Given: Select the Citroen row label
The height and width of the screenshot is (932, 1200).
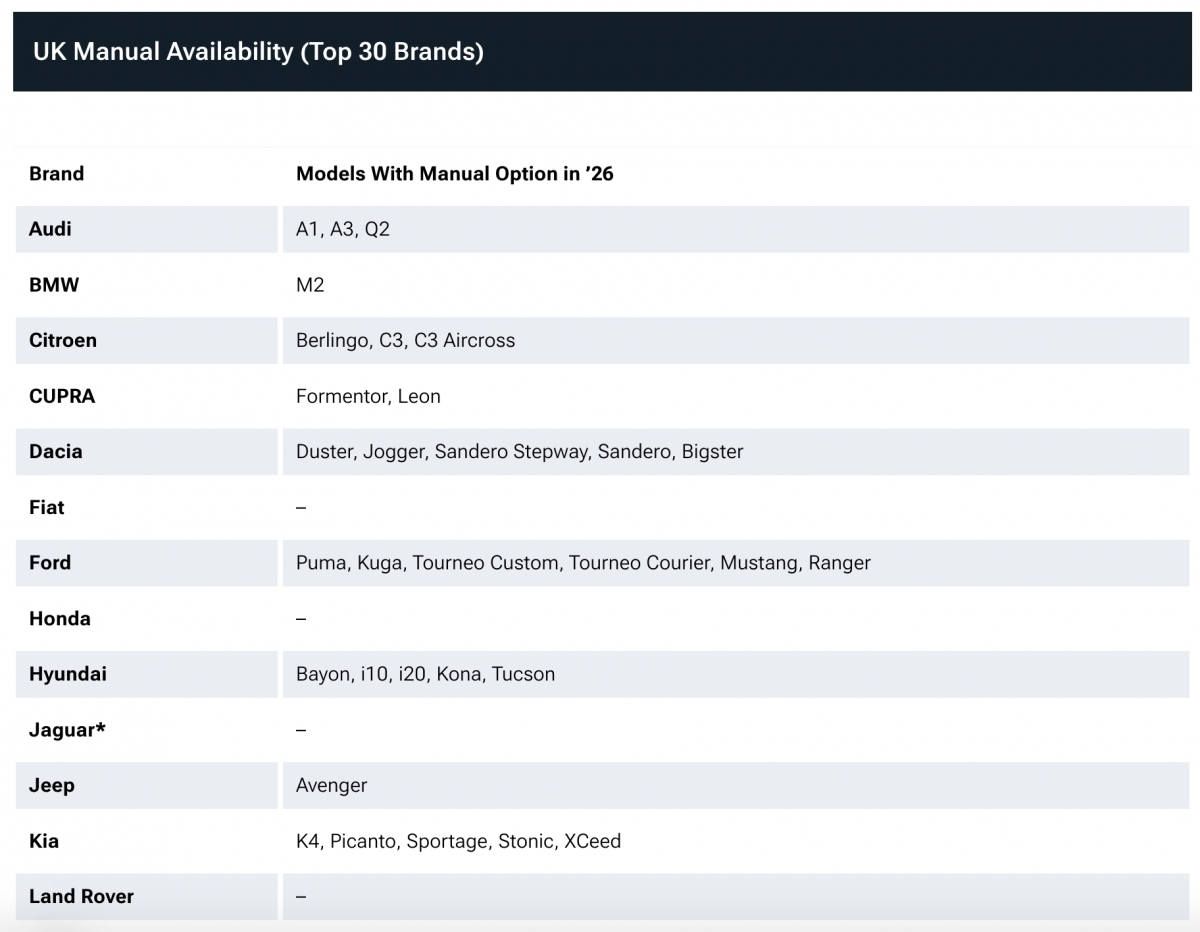Looking at the screenshot, I should [63, 340].
